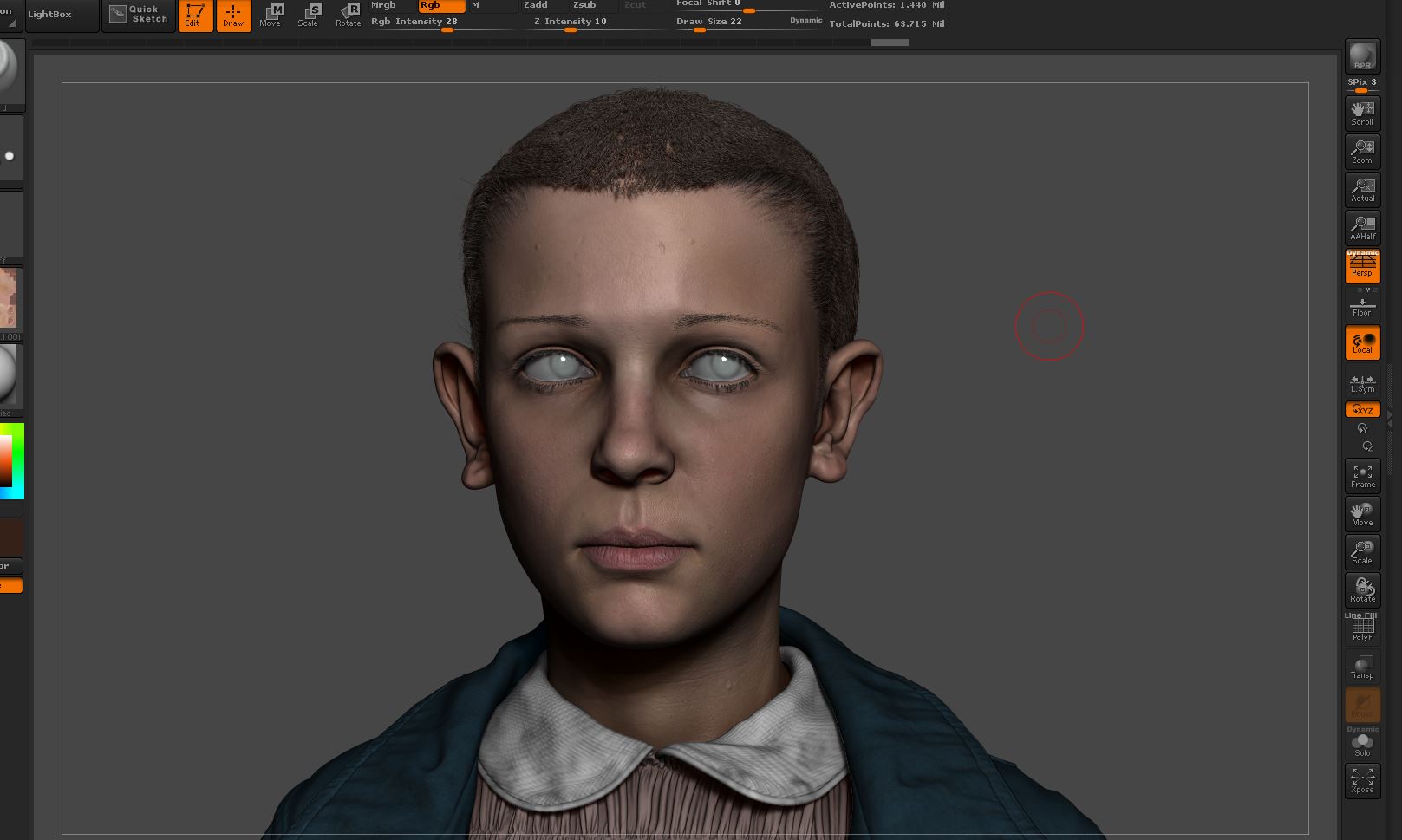Enable Zadd sculpt mode
The height and width of the screenshot is (840, 1402).
coord(544,5)
